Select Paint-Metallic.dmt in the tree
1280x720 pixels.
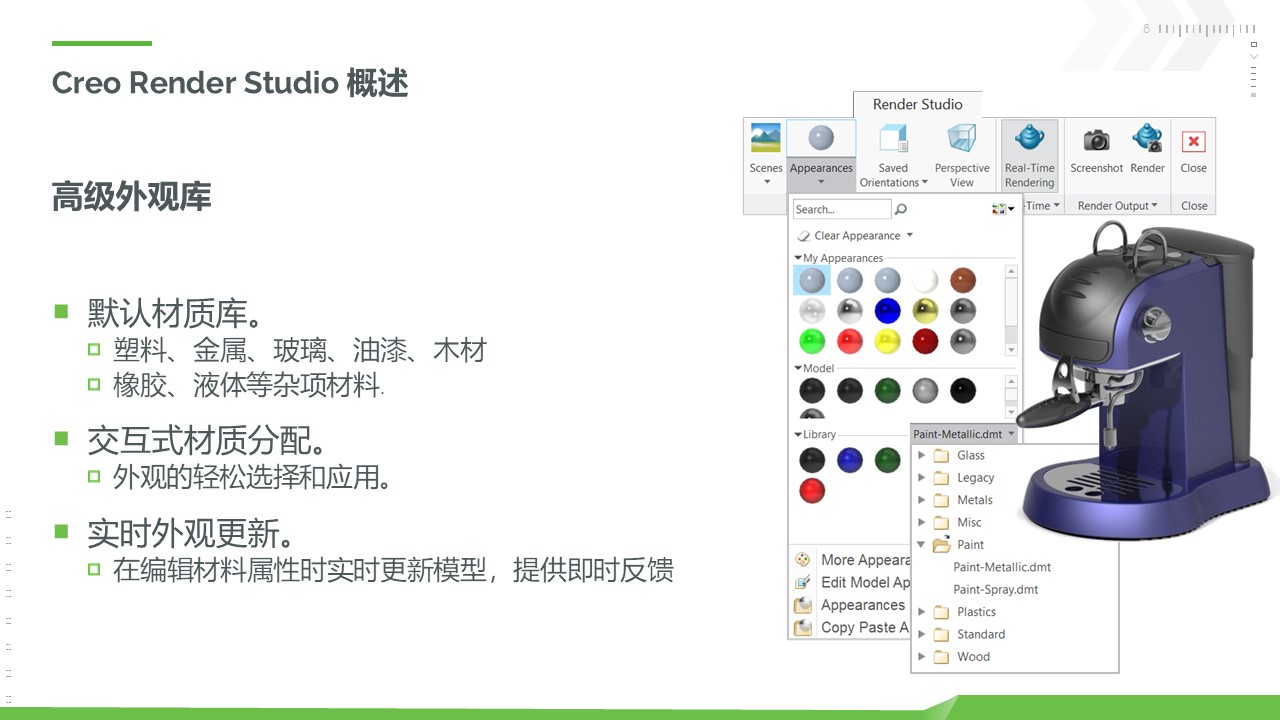coord(1002,567)
